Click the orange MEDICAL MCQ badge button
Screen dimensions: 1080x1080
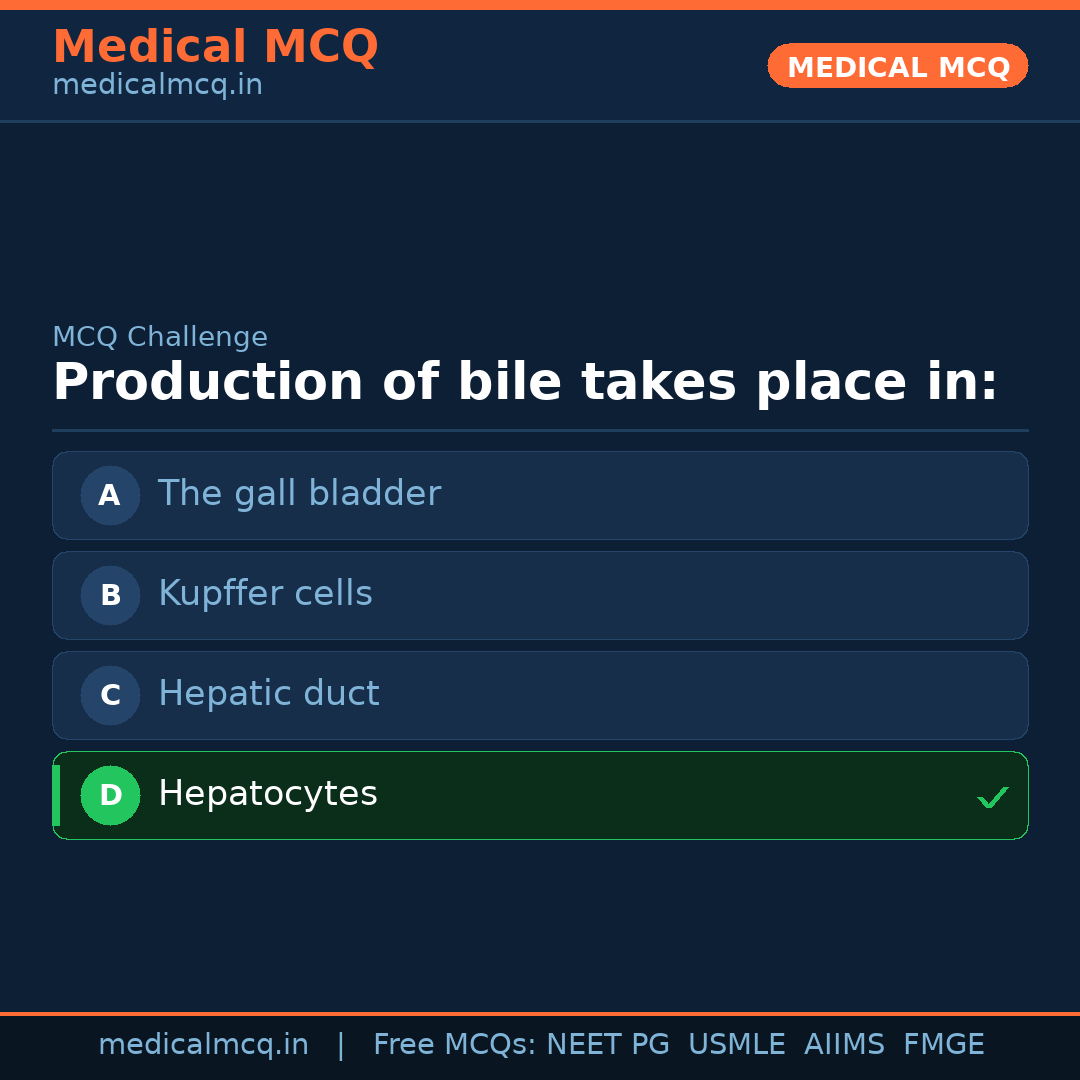point(898,67)
